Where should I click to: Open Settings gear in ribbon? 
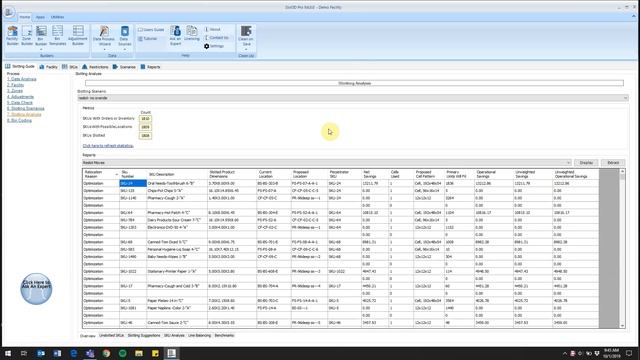pyautogui.click(x=214, y=46)
